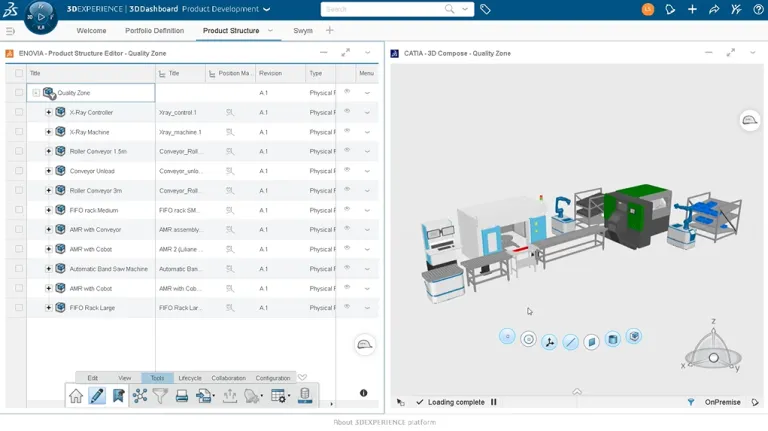Open the search scope dropdown arrow
768x431 pixels.
coord(464,9)
